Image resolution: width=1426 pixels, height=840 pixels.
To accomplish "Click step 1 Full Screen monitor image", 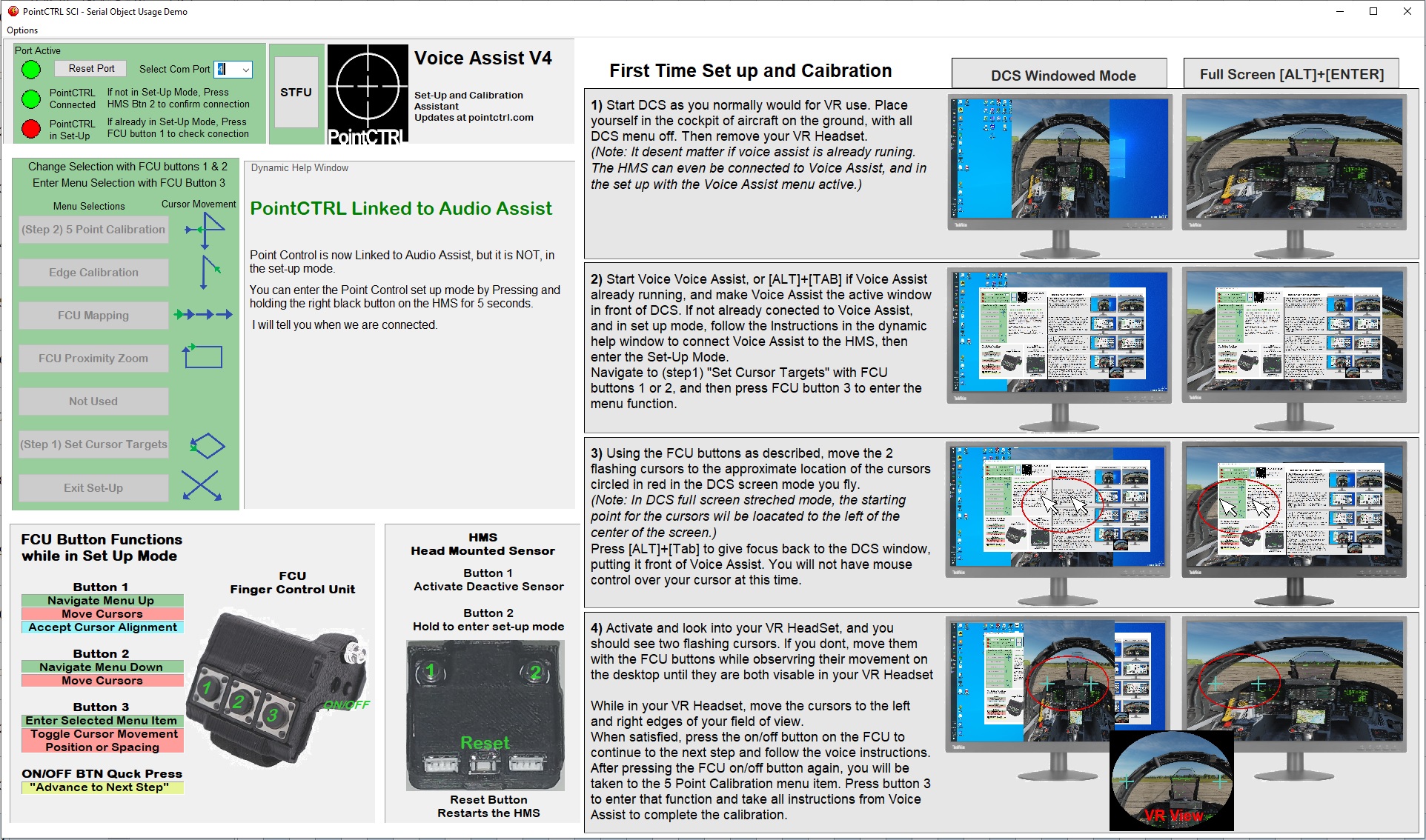I will (x=1294, y=176).
